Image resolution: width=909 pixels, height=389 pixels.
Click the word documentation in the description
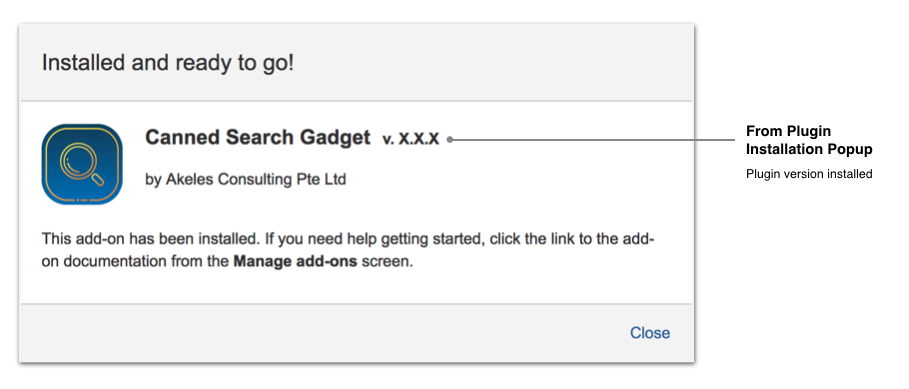tap(115, 261)
